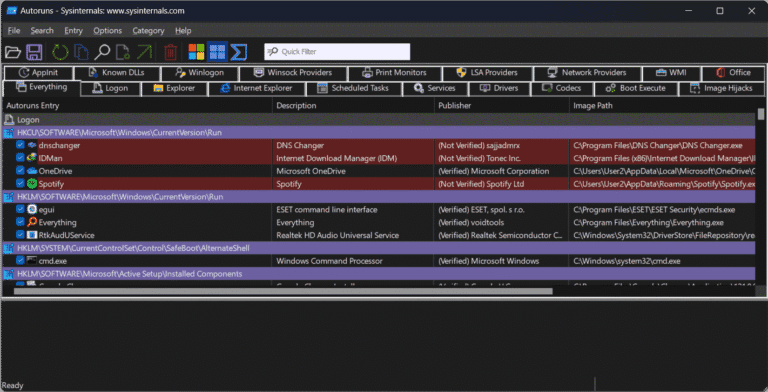Select the SafeBoot\AlternateShell registry row
Image resolution: width=768 pixels, height=392 pixels.
379,248
